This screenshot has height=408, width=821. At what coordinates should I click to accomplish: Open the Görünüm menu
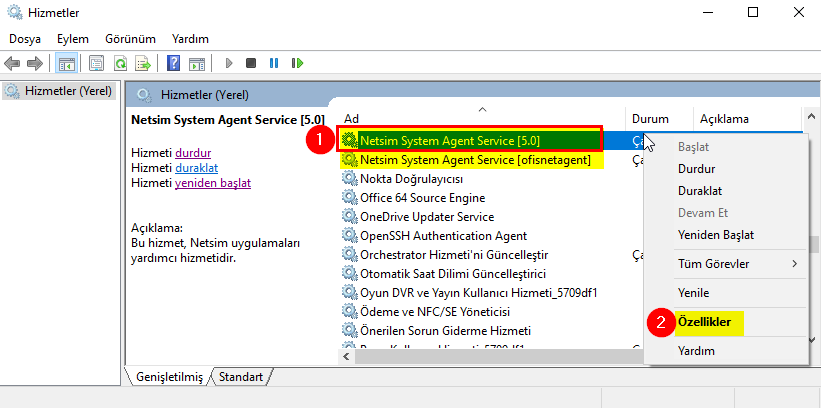click(x=130, y=39)
